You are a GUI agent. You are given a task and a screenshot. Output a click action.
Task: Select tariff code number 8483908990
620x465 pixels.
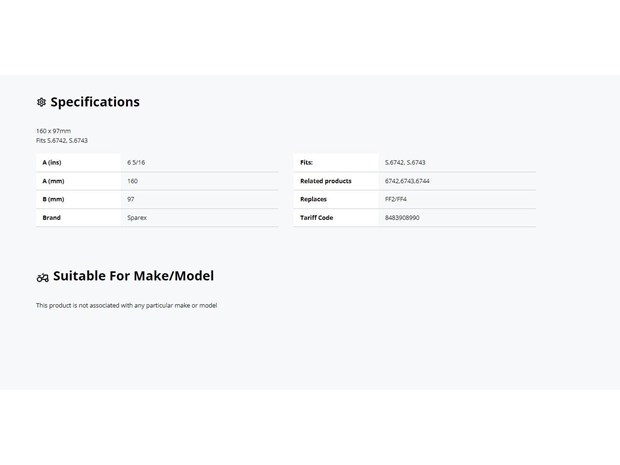[402, 218]
